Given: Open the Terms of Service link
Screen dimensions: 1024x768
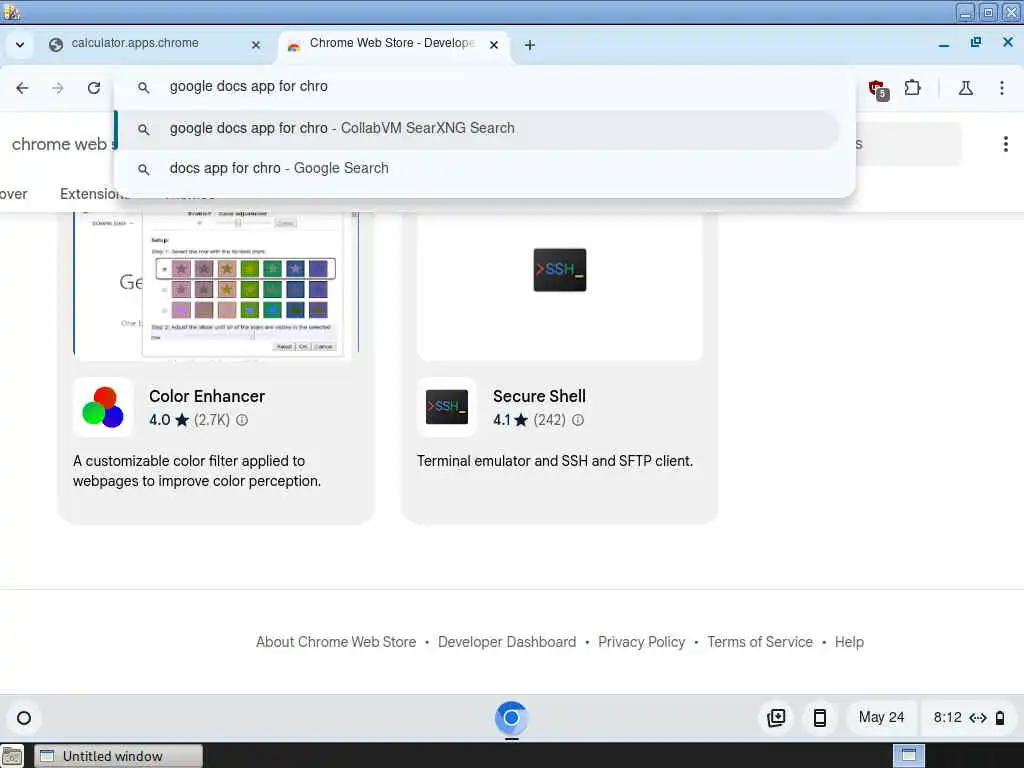Looking at the screenshot, I should (760, 642).
